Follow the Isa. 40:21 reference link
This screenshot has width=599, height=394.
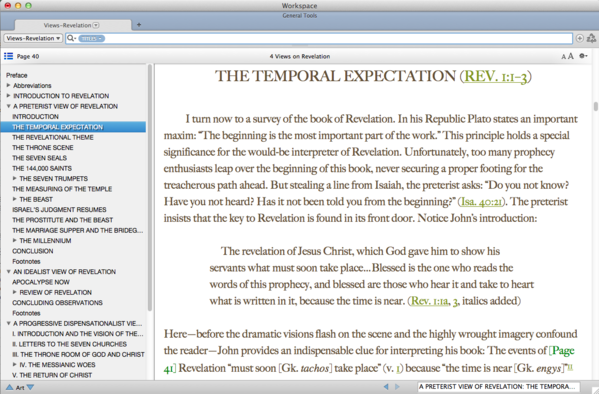[x=481, y=201]
